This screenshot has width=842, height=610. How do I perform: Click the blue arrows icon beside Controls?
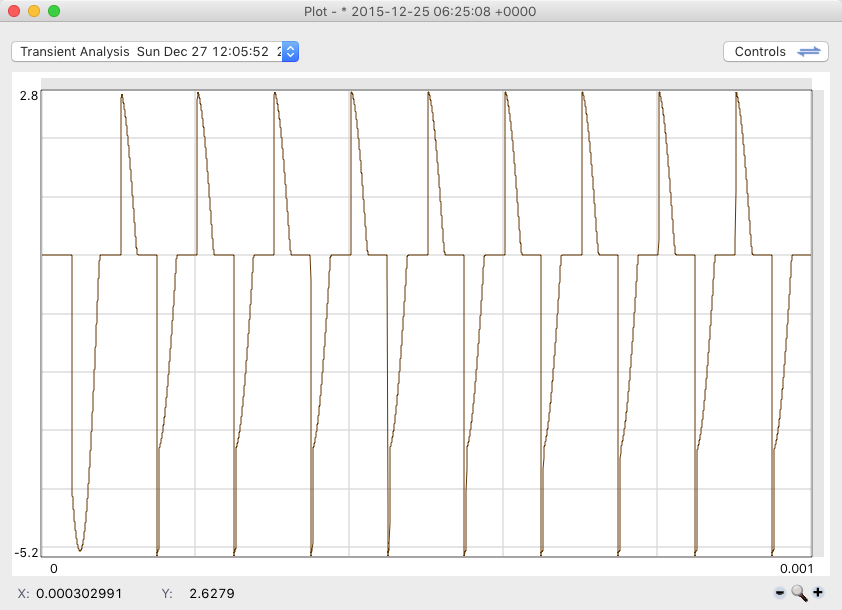pos(808,52)
